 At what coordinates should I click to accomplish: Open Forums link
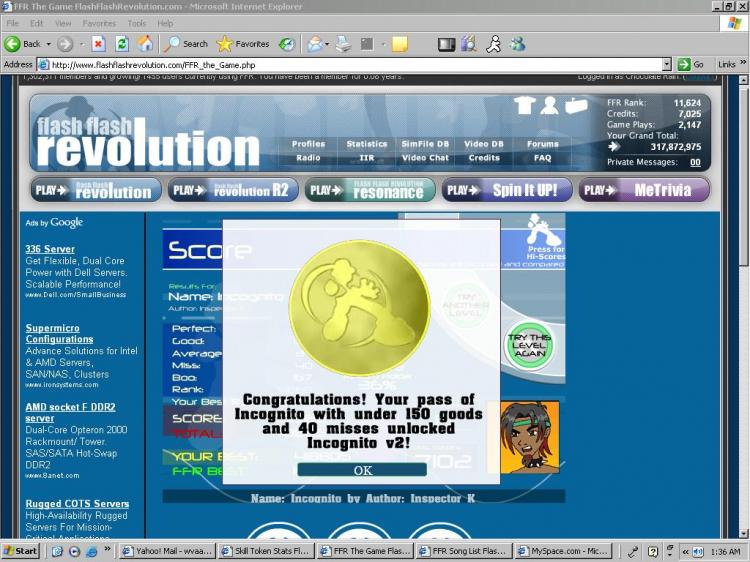(543, 144)
